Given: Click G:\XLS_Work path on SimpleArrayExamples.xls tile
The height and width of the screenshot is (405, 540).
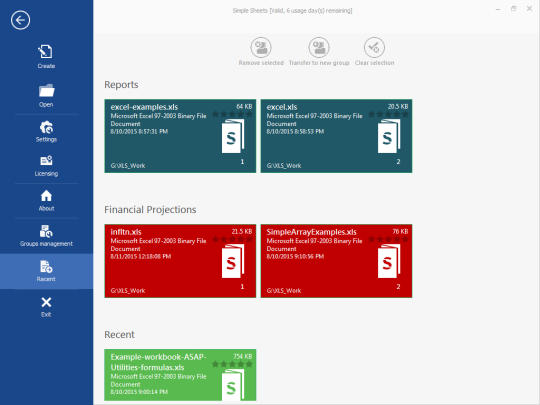Looking at the screenshot, I should pyautogui.click(x=284, y=291).
